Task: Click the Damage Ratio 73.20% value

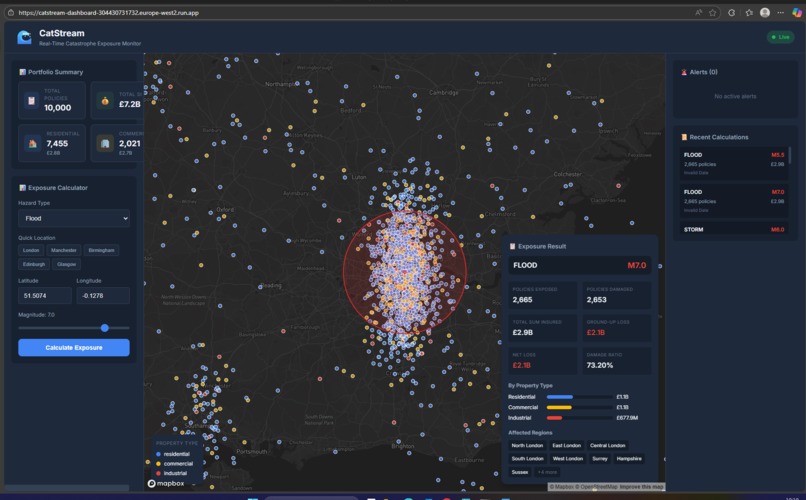Action: click(x=599, y=365)
